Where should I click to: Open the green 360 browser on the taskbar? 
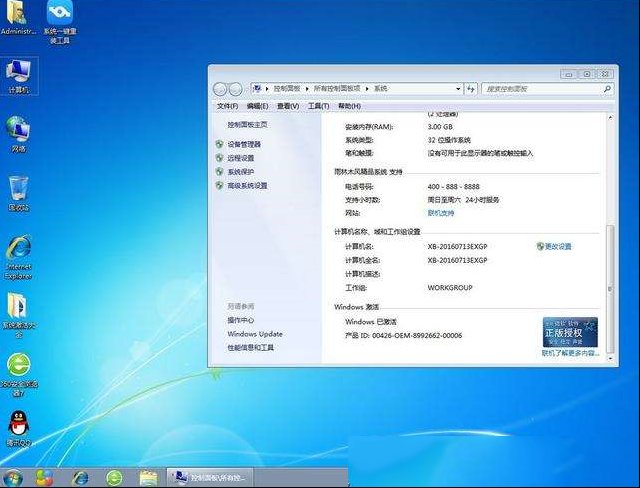point(114,478)
